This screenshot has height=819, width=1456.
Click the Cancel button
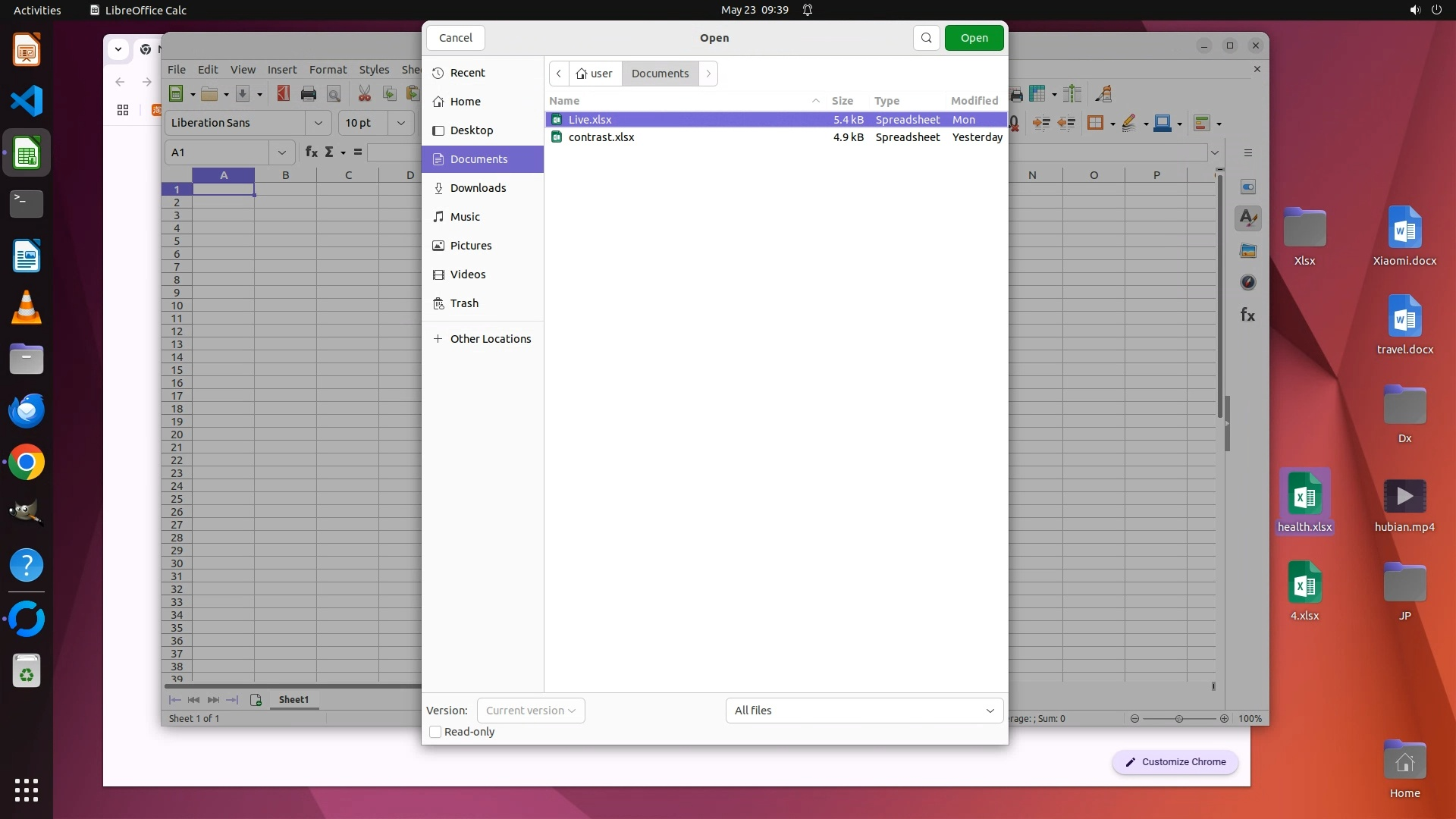[x=455, y=38]
